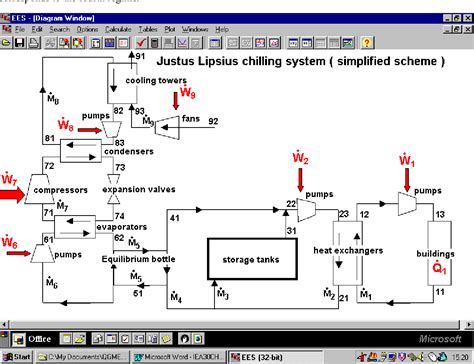The image size is (474, 364).
Task: Open the Help menu
Action: coord(222,29)
